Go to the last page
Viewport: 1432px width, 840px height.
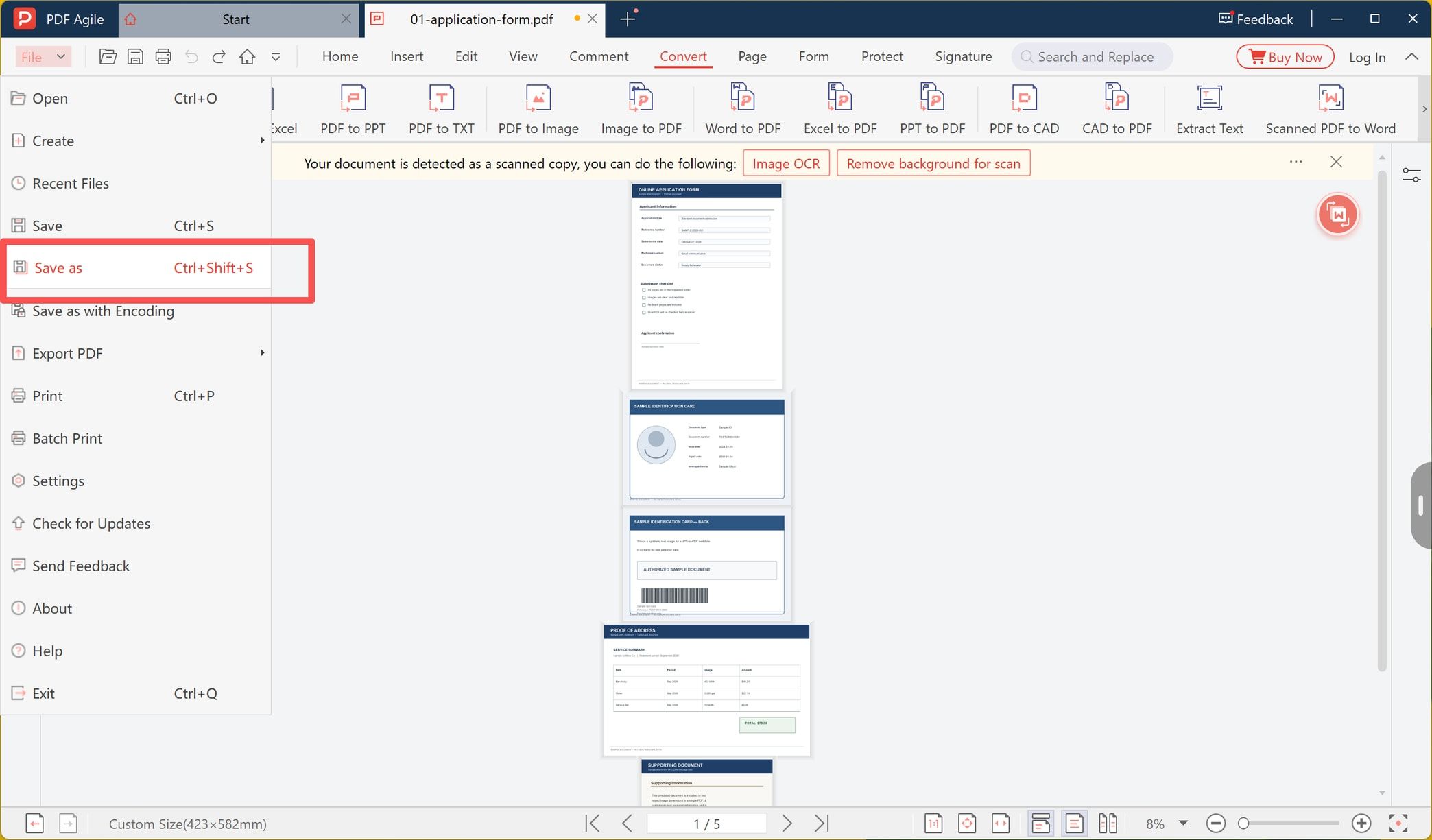822,823
